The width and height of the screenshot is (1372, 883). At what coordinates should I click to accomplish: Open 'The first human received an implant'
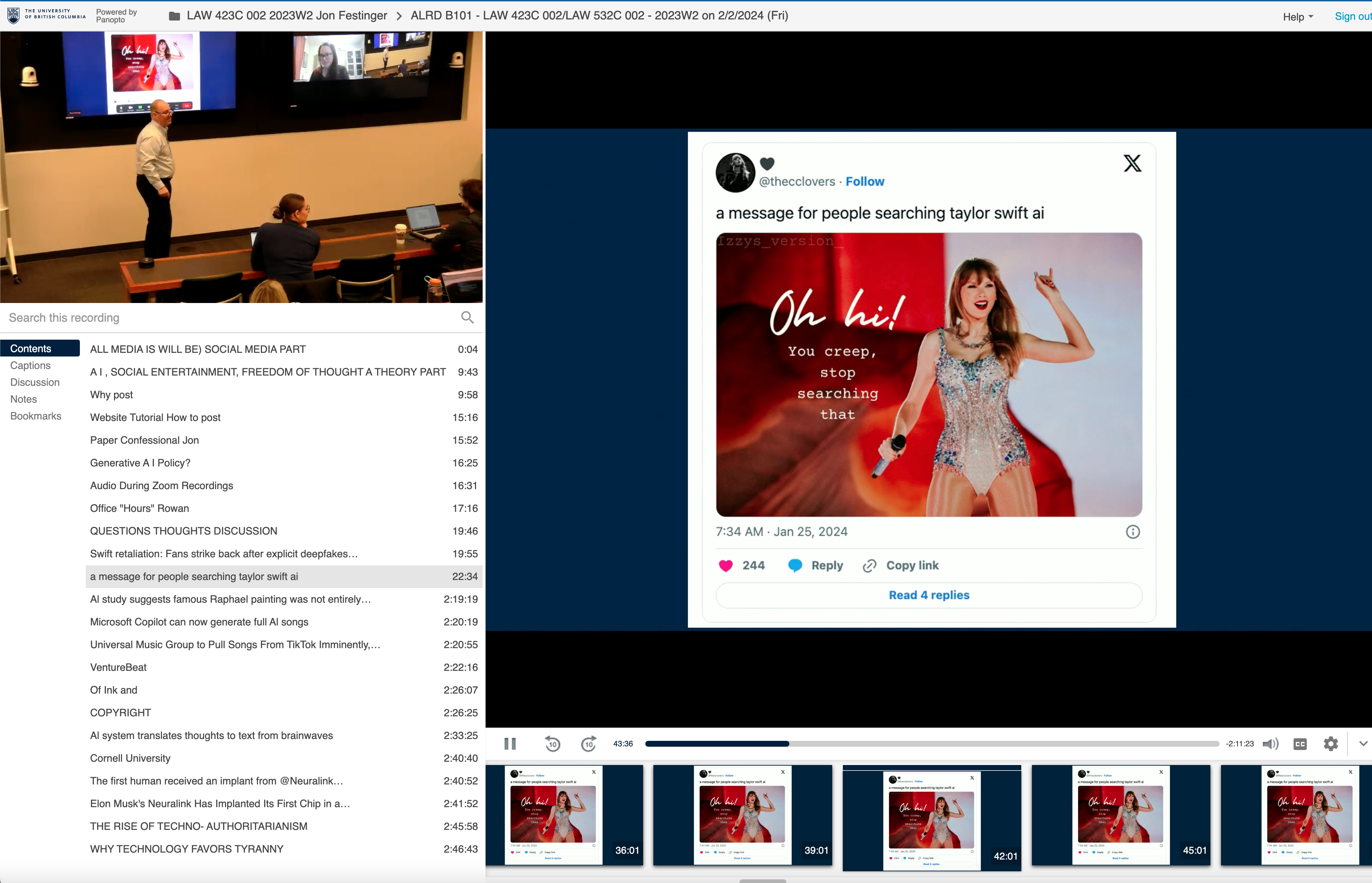(x=284, y=781)
